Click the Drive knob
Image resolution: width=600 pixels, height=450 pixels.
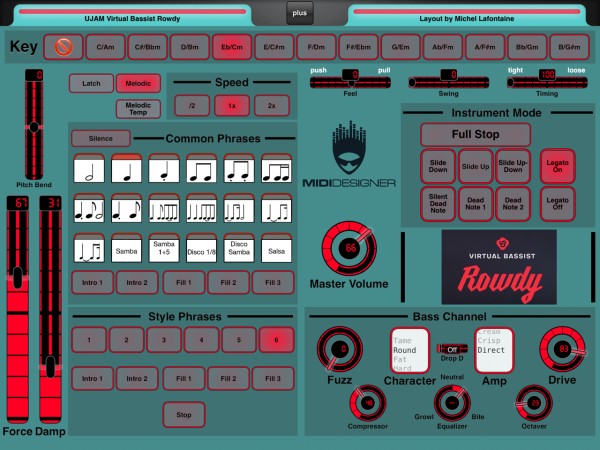coord(562,349)
